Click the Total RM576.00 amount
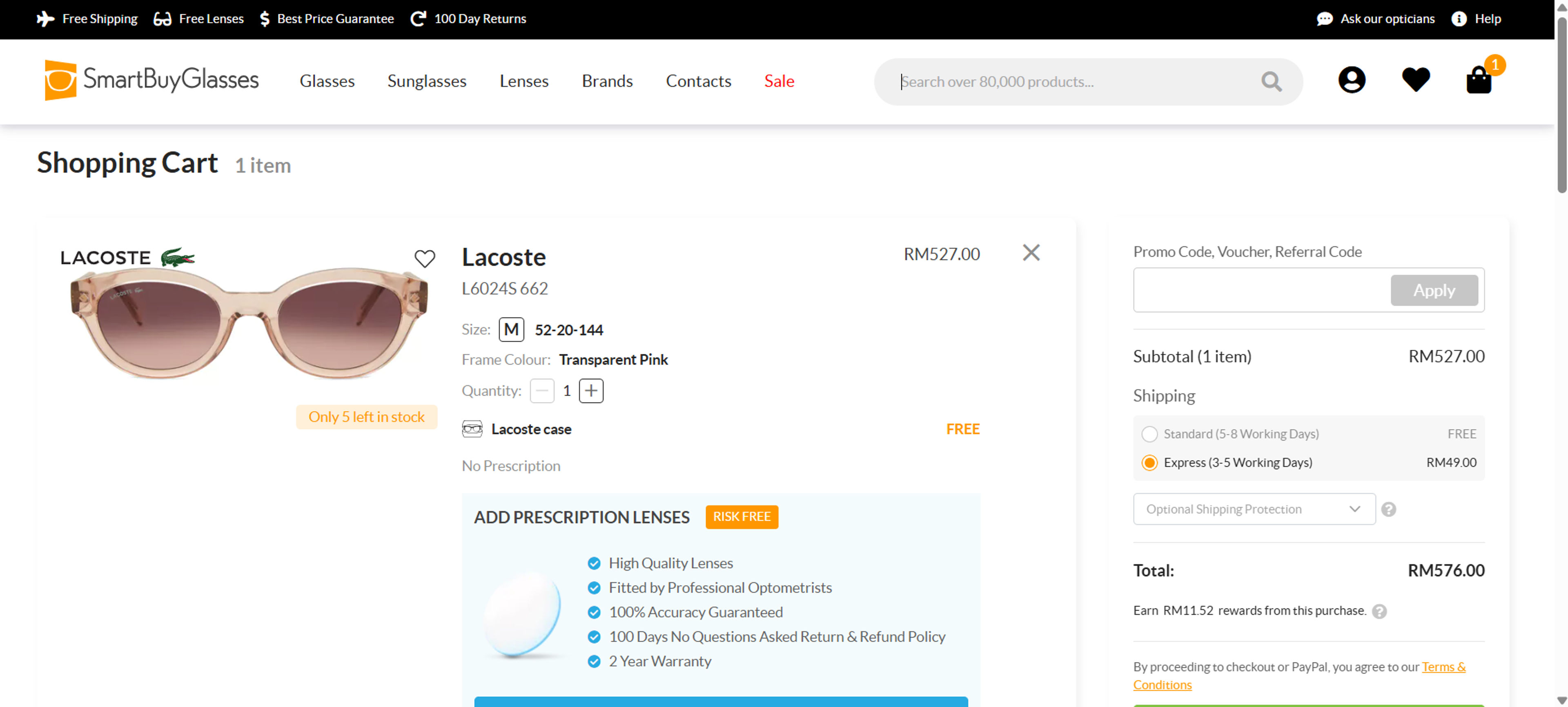The width and height of the screenshot is (1568, 707). point(1445,571)
